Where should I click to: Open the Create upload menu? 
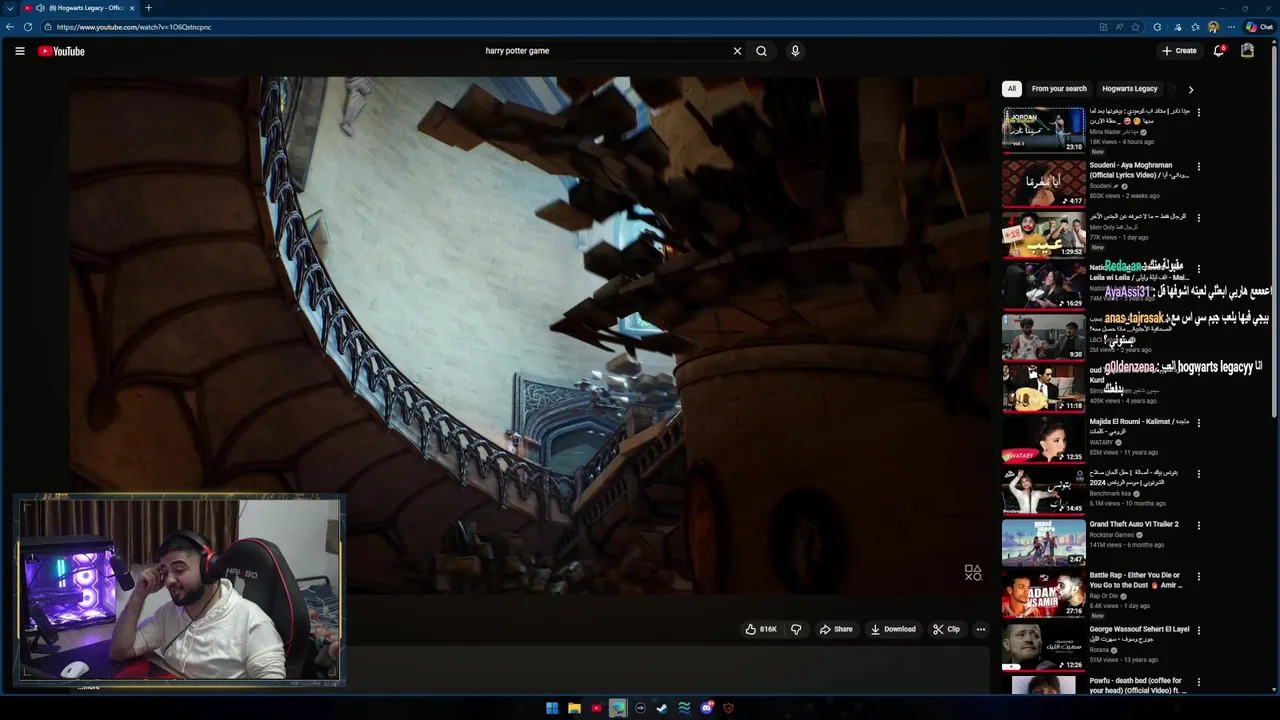coord(1179,51)
